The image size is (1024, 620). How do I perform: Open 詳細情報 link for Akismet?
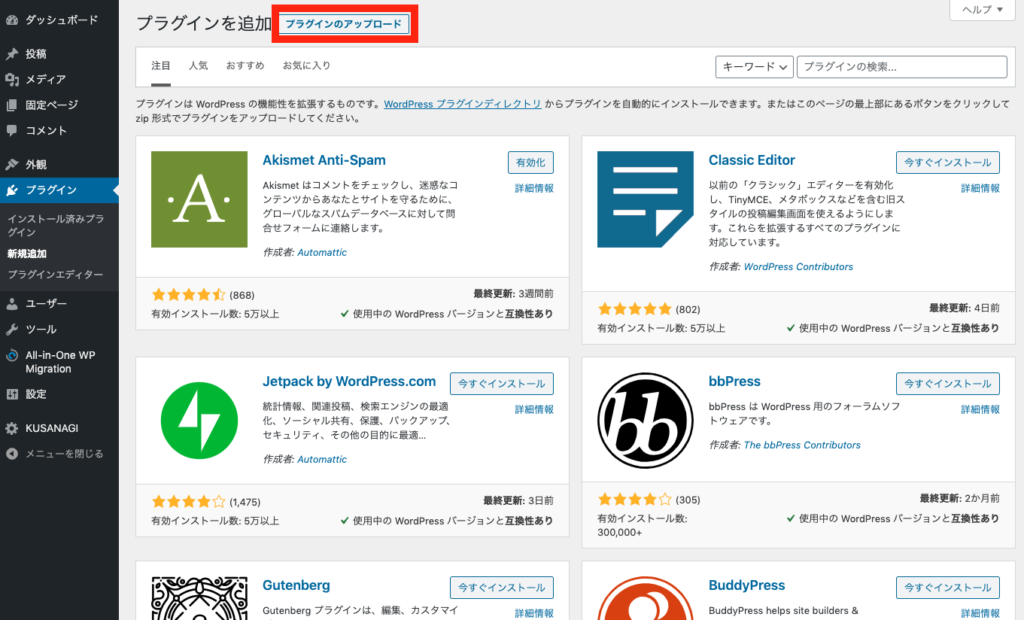[x=534, y=188]
